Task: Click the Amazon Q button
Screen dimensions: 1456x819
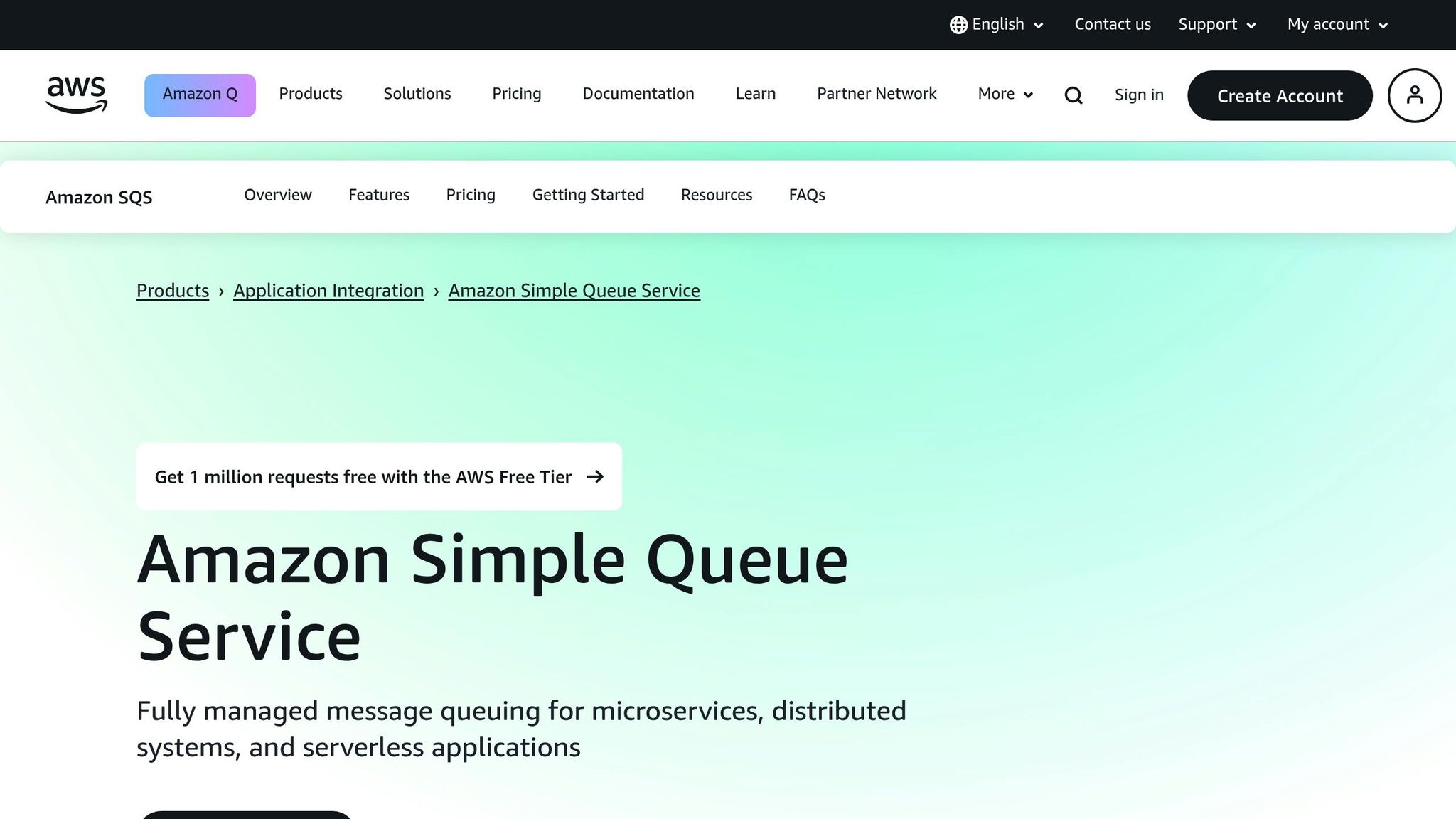Action: [200, 95]
